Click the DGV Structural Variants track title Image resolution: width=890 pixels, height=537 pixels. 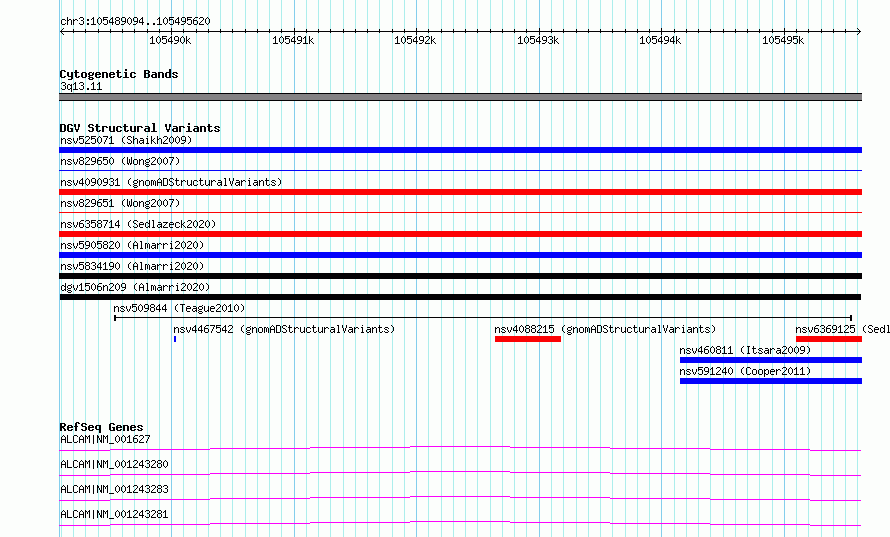(140, 128)
